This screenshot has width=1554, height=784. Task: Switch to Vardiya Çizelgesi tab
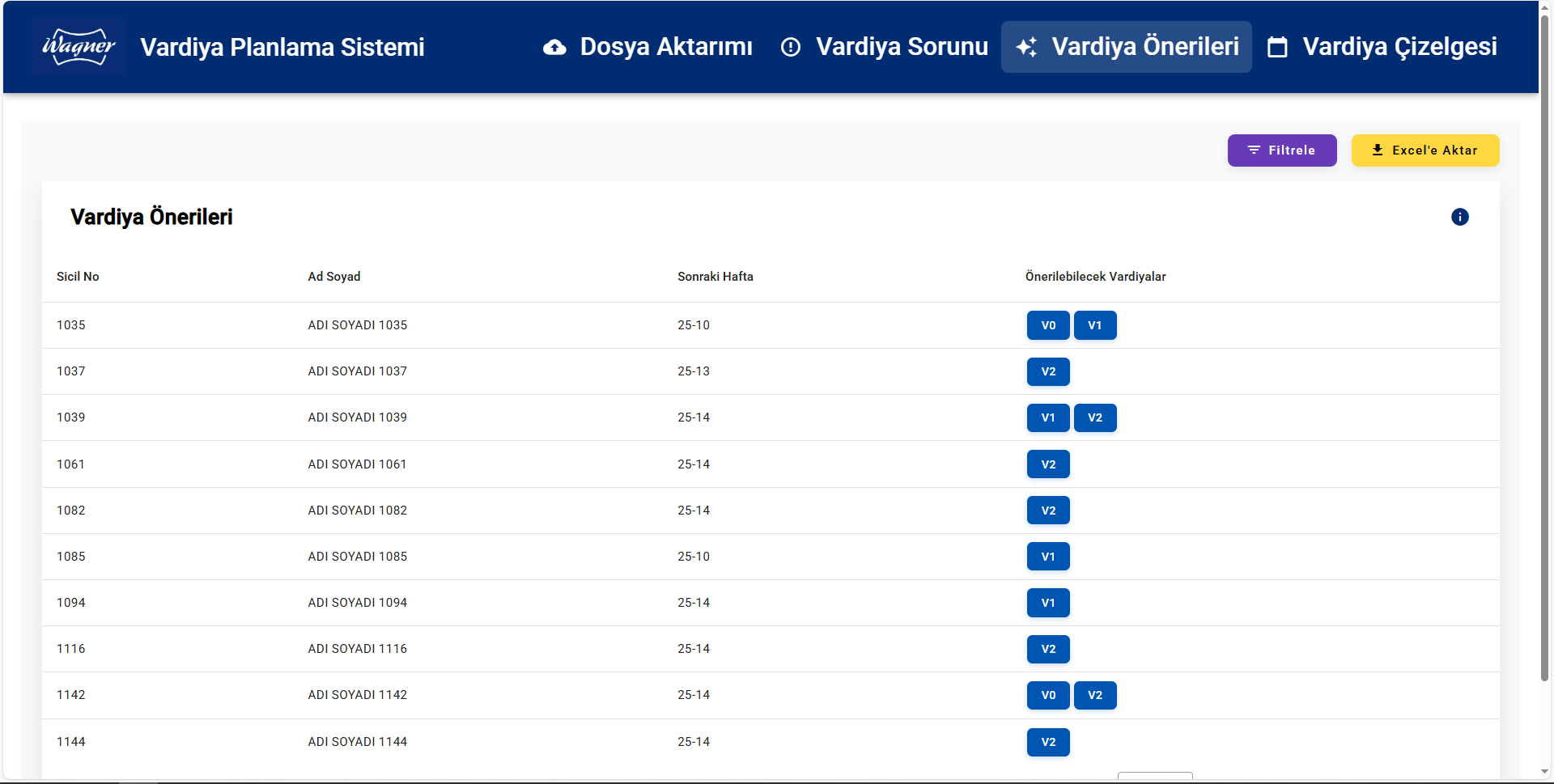[x=1382, y=47]
